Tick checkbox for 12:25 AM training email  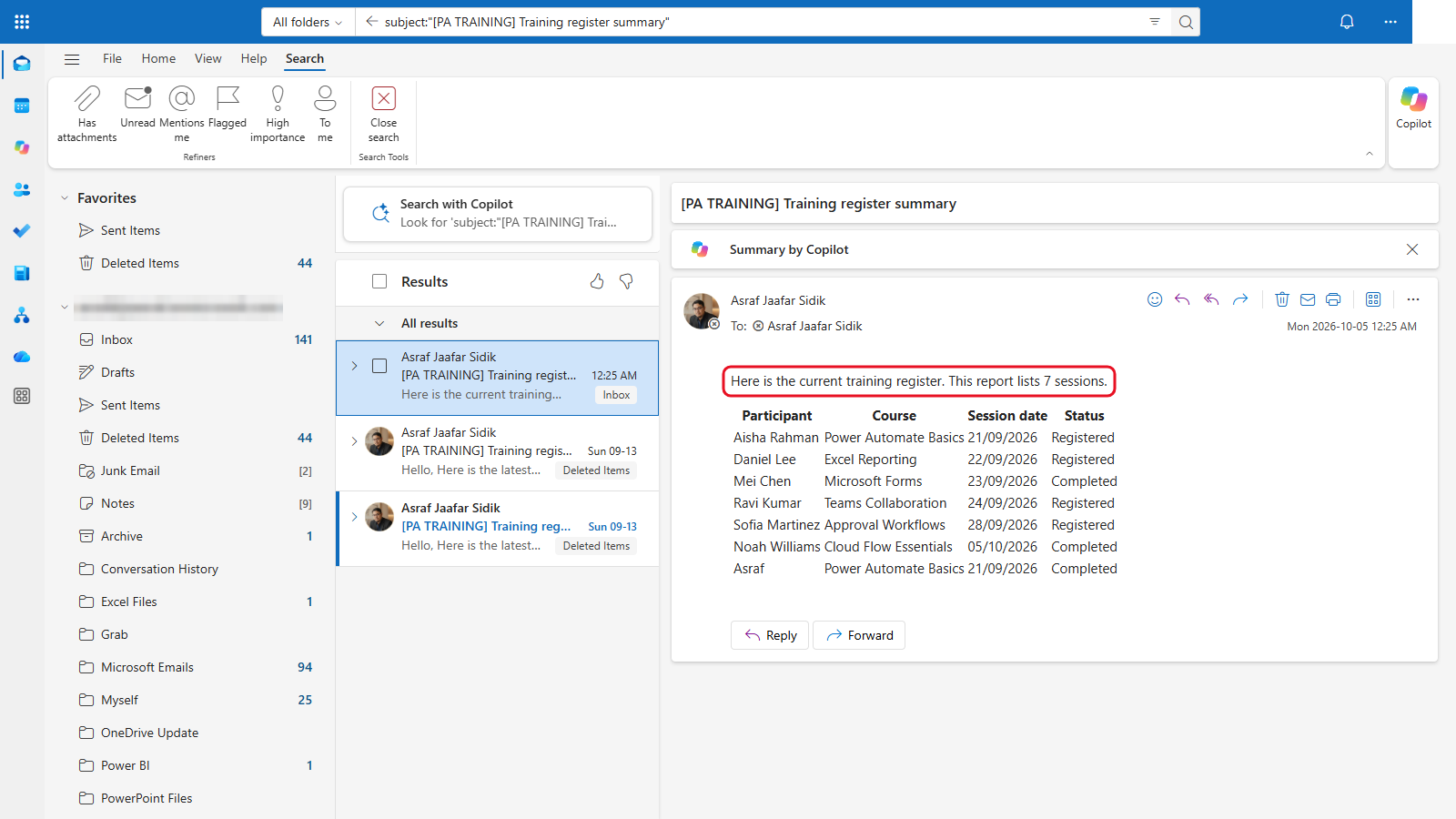(379, 366)
